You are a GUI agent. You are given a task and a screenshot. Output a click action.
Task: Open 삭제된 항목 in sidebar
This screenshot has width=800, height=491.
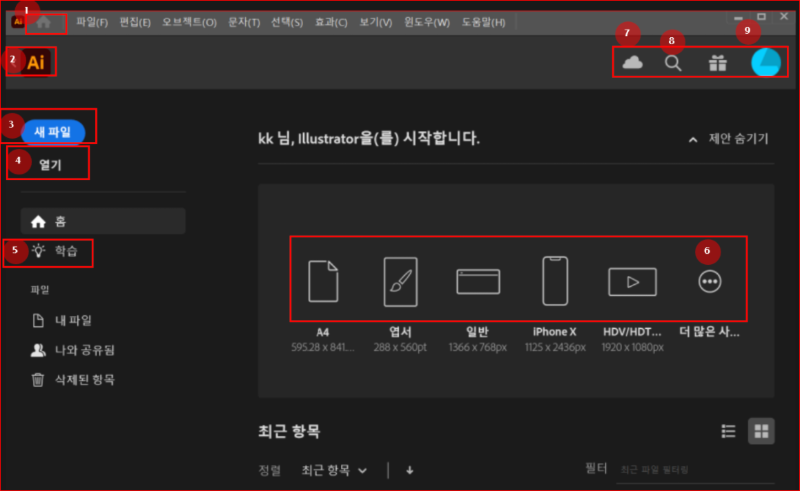click(73, 380)
